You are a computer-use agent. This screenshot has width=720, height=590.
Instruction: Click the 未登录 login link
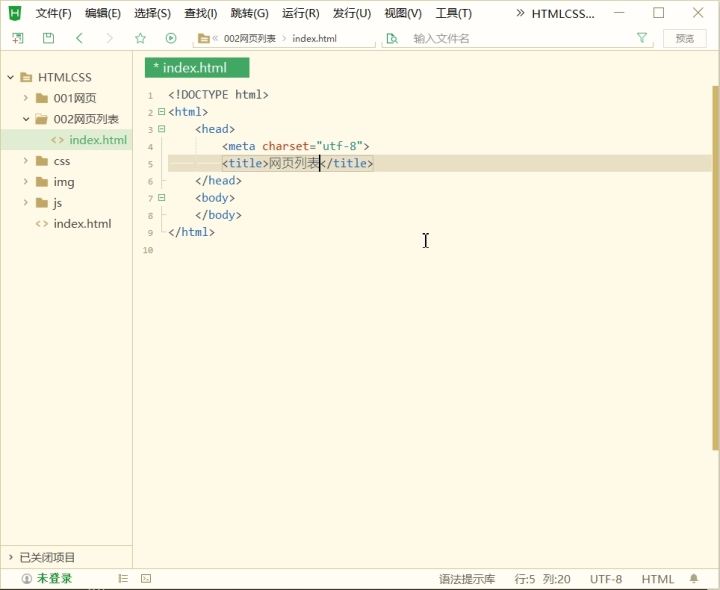54,579
